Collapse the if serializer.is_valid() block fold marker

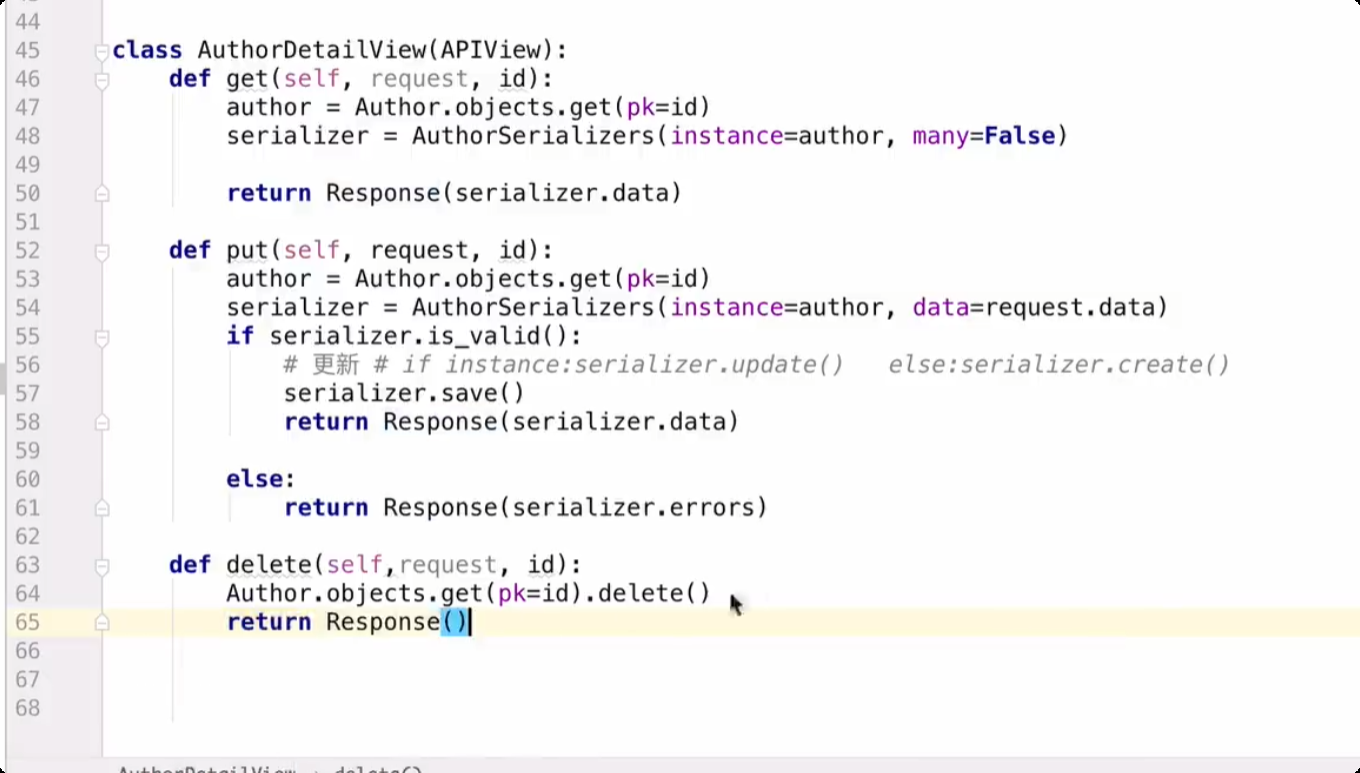tap(101, 337)
